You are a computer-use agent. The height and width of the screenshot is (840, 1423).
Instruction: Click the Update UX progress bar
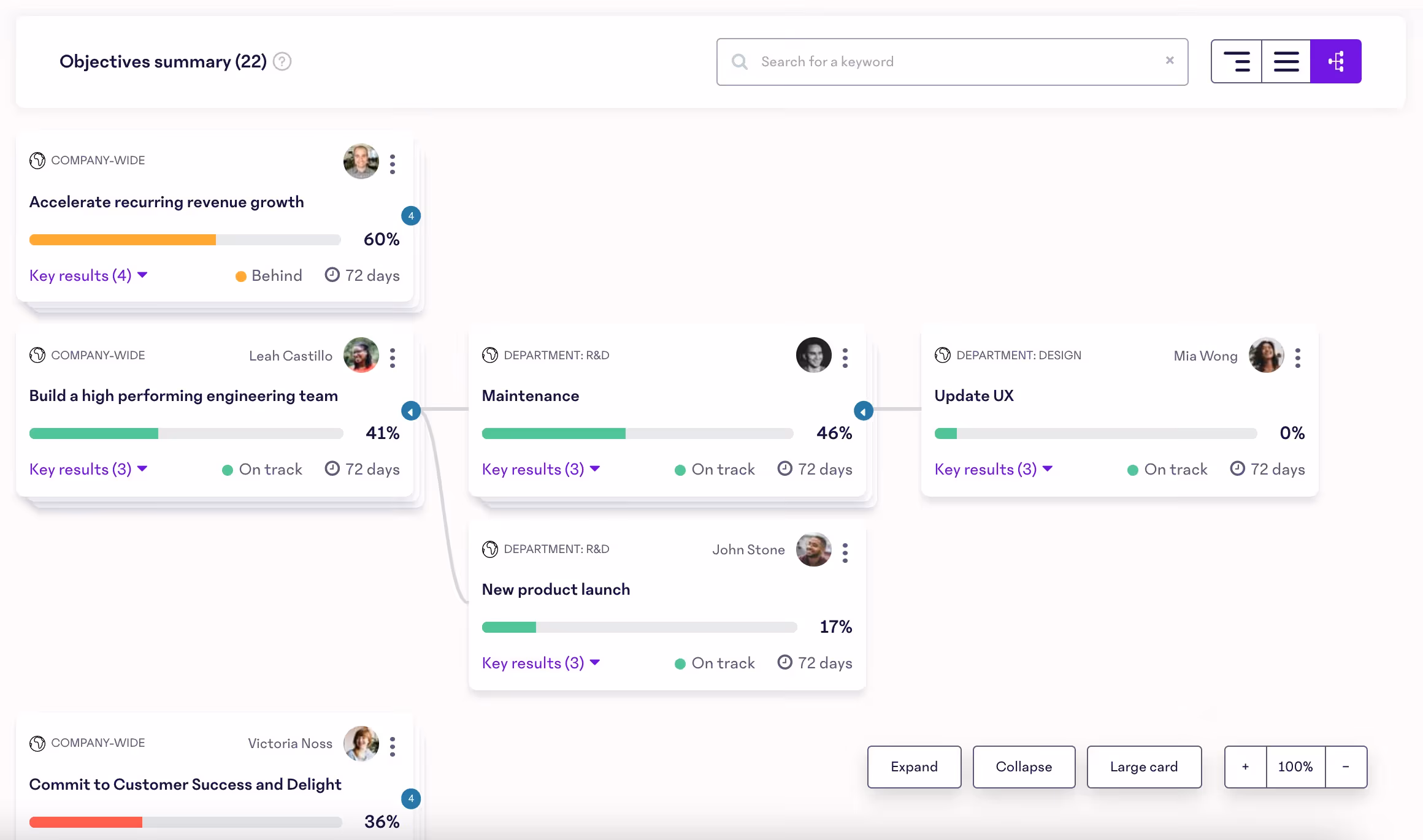tap(1096, 433)
